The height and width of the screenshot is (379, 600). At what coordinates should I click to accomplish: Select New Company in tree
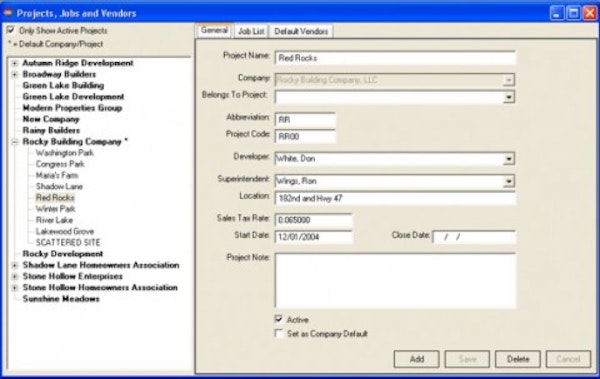click(x=51, y=119)
